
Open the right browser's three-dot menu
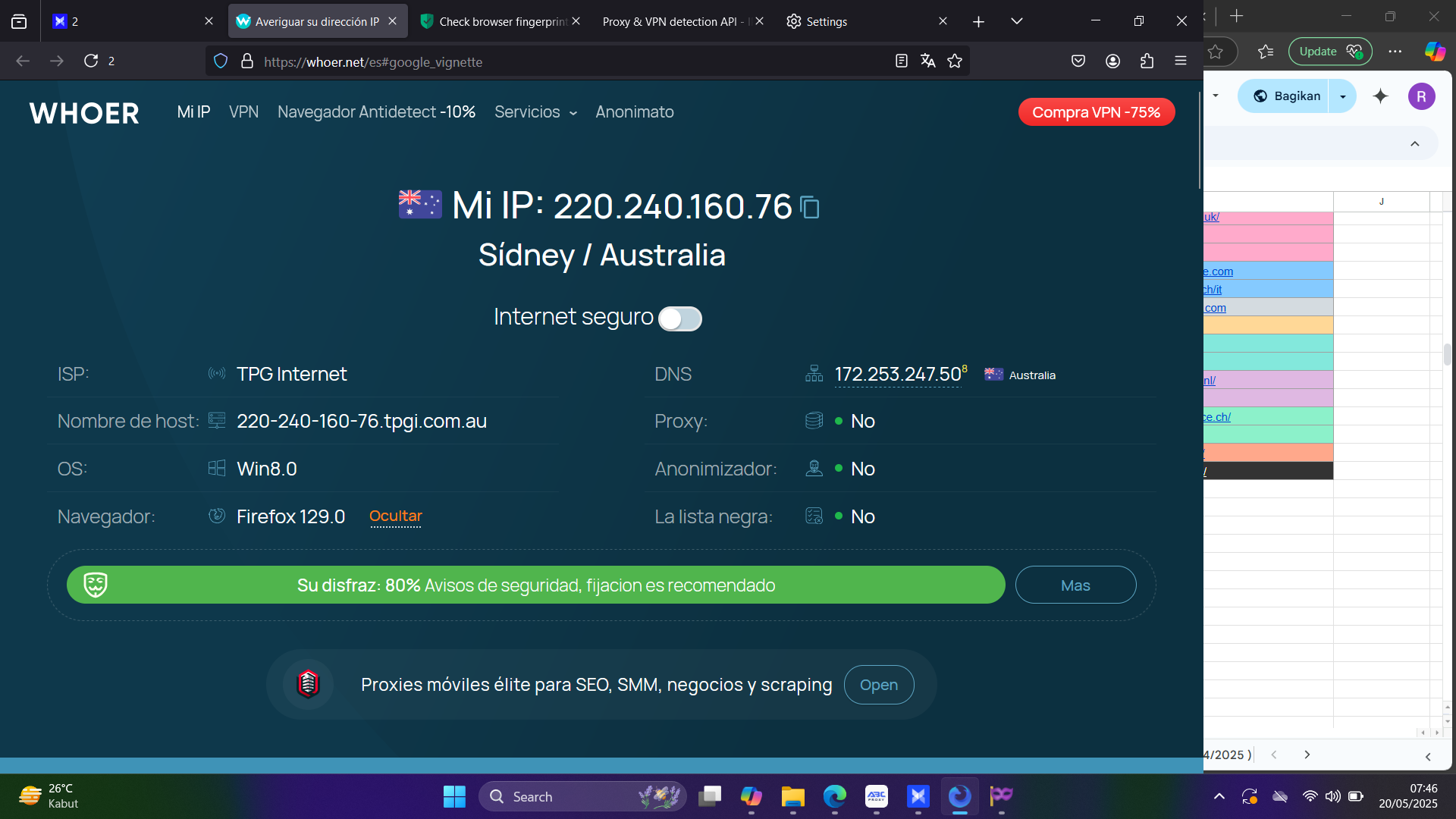click(1395, 52)
